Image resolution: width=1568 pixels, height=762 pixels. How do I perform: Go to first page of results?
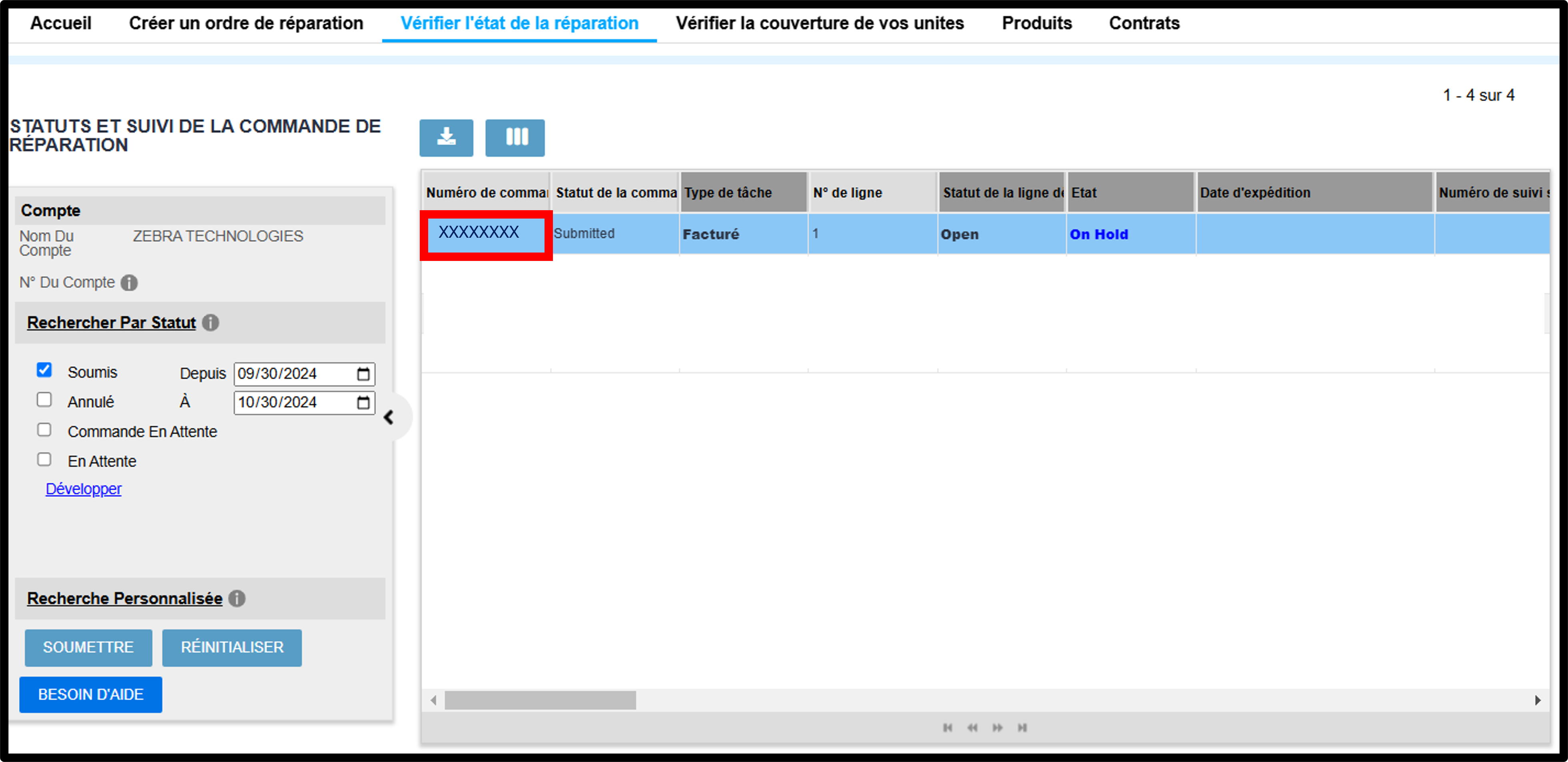948,727
